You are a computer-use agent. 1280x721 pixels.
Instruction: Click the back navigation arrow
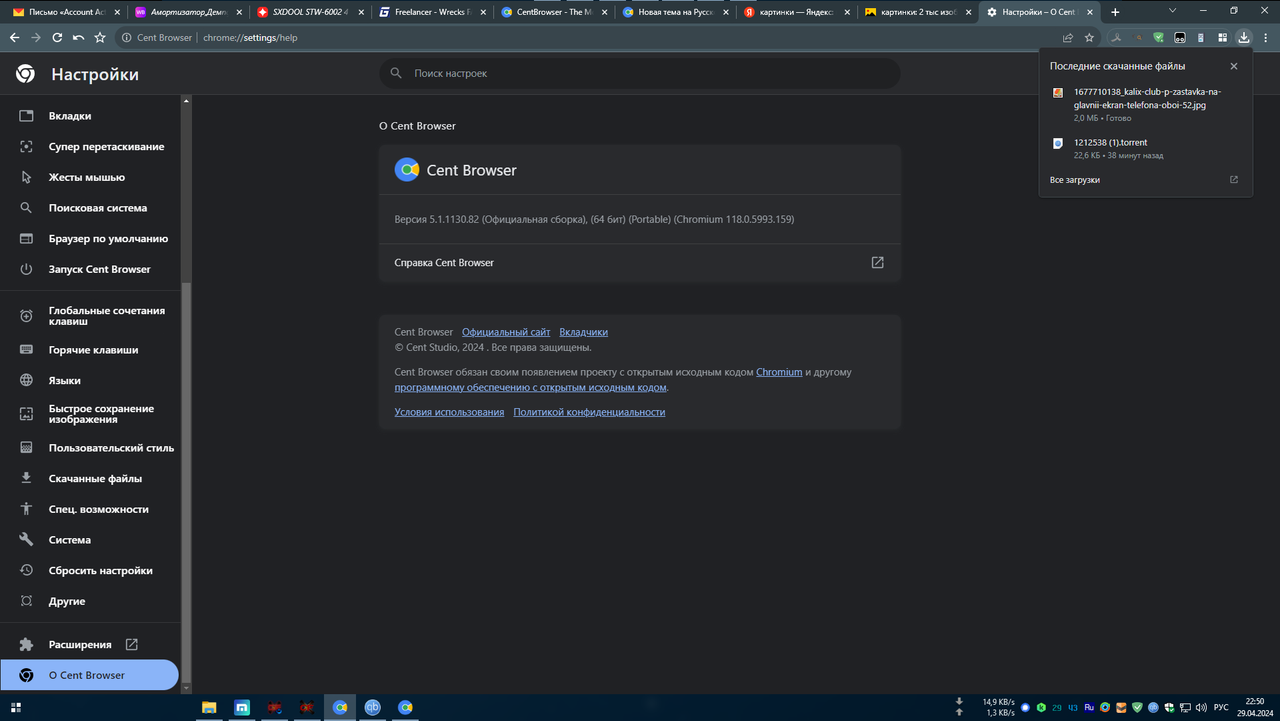(14, 37)
